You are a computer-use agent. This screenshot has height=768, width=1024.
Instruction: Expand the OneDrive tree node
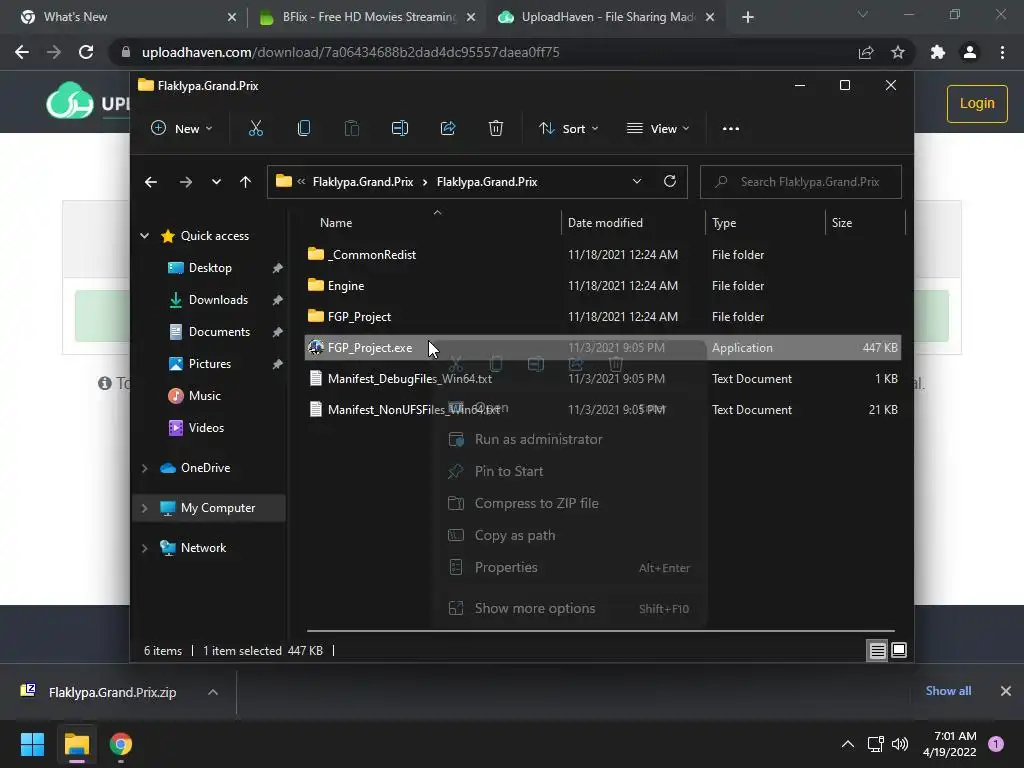click(144, 468)
